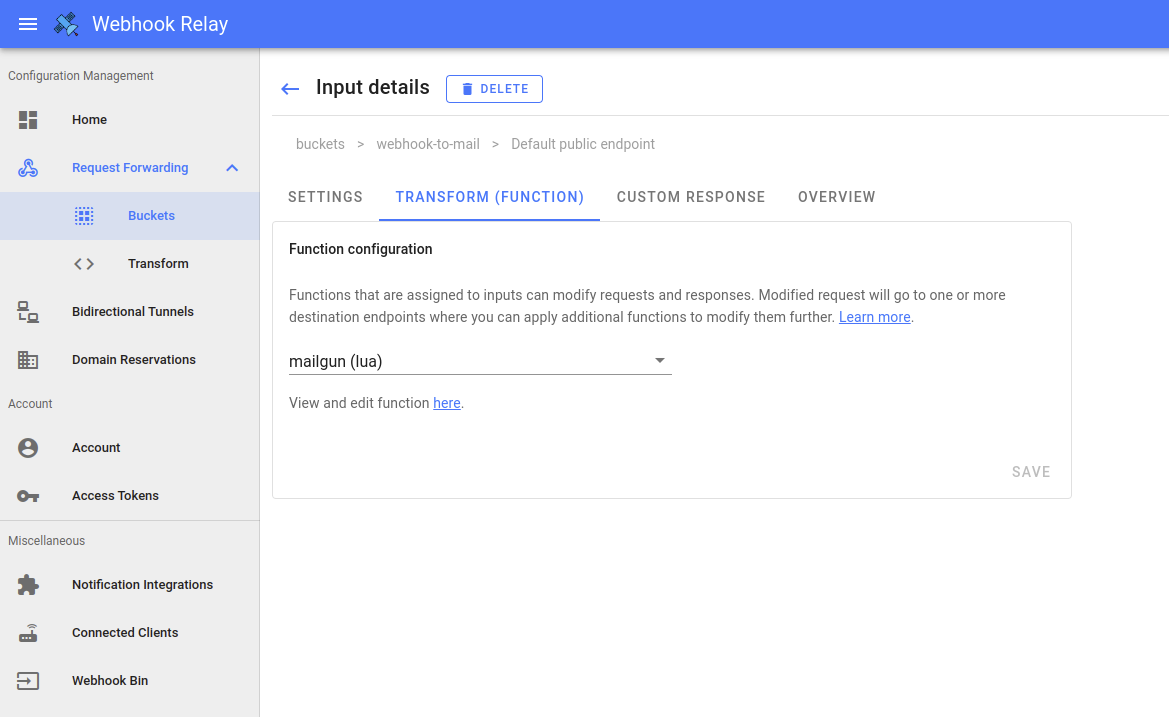Click the "here" edit function link
Viewport: 1169px width, 717px height.
pos(446,403)
